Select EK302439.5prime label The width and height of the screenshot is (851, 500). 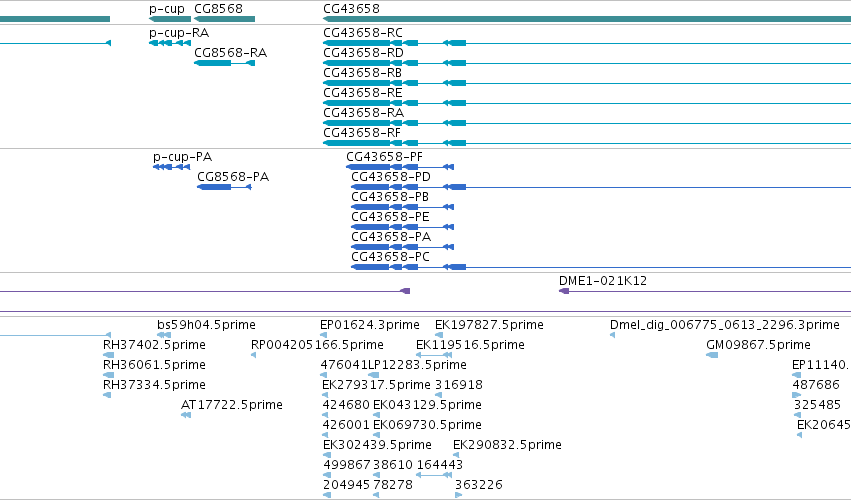coord(377,445)
